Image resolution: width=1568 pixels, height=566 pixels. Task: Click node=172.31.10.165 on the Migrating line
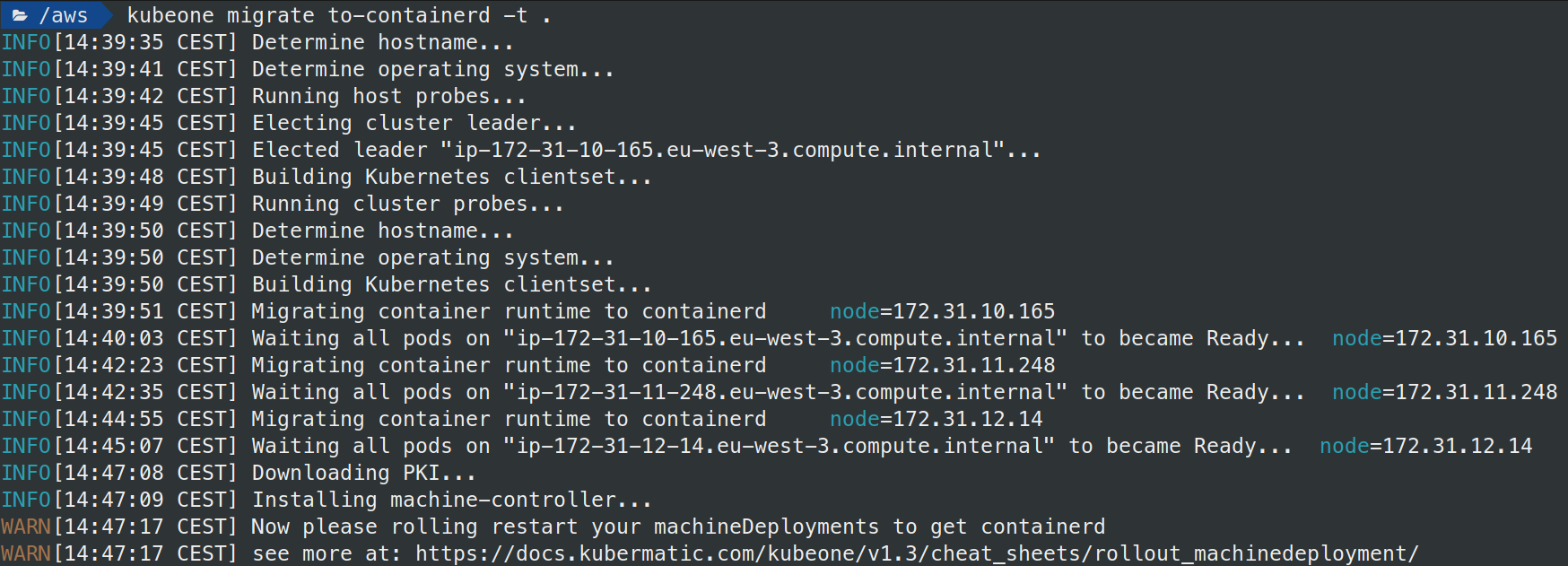click(x=942, y=311)
